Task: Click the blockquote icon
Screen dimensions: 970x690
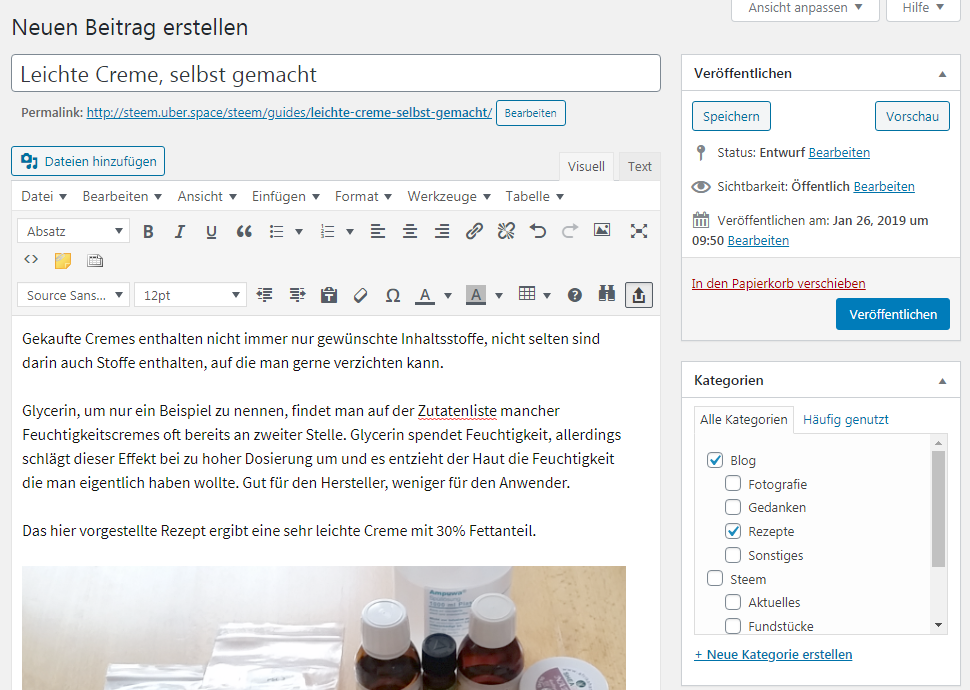Action: [x=244, y=231]
